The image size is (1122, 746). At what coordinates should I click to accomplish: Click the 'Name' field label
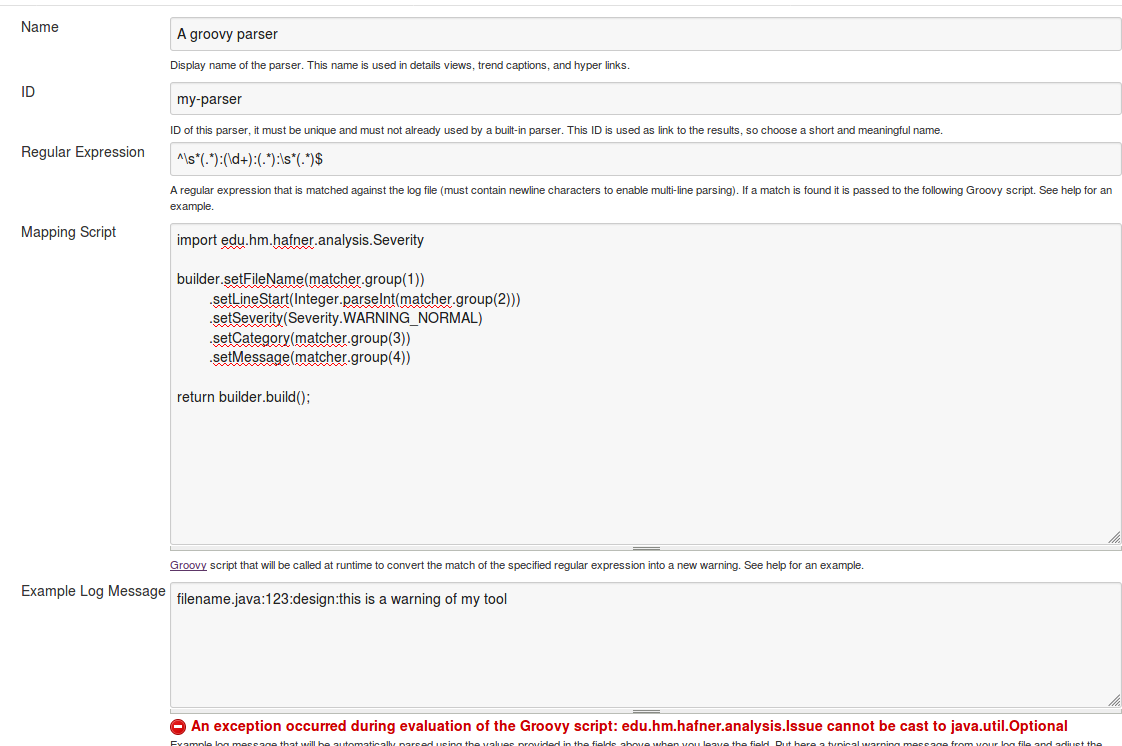(40, 27)
